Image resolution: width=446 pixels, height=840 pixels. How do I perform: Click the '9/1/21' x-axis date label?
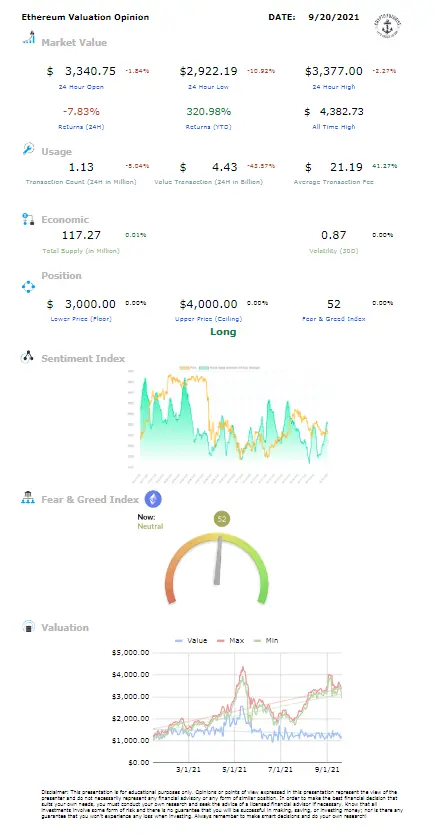[329, 770]
